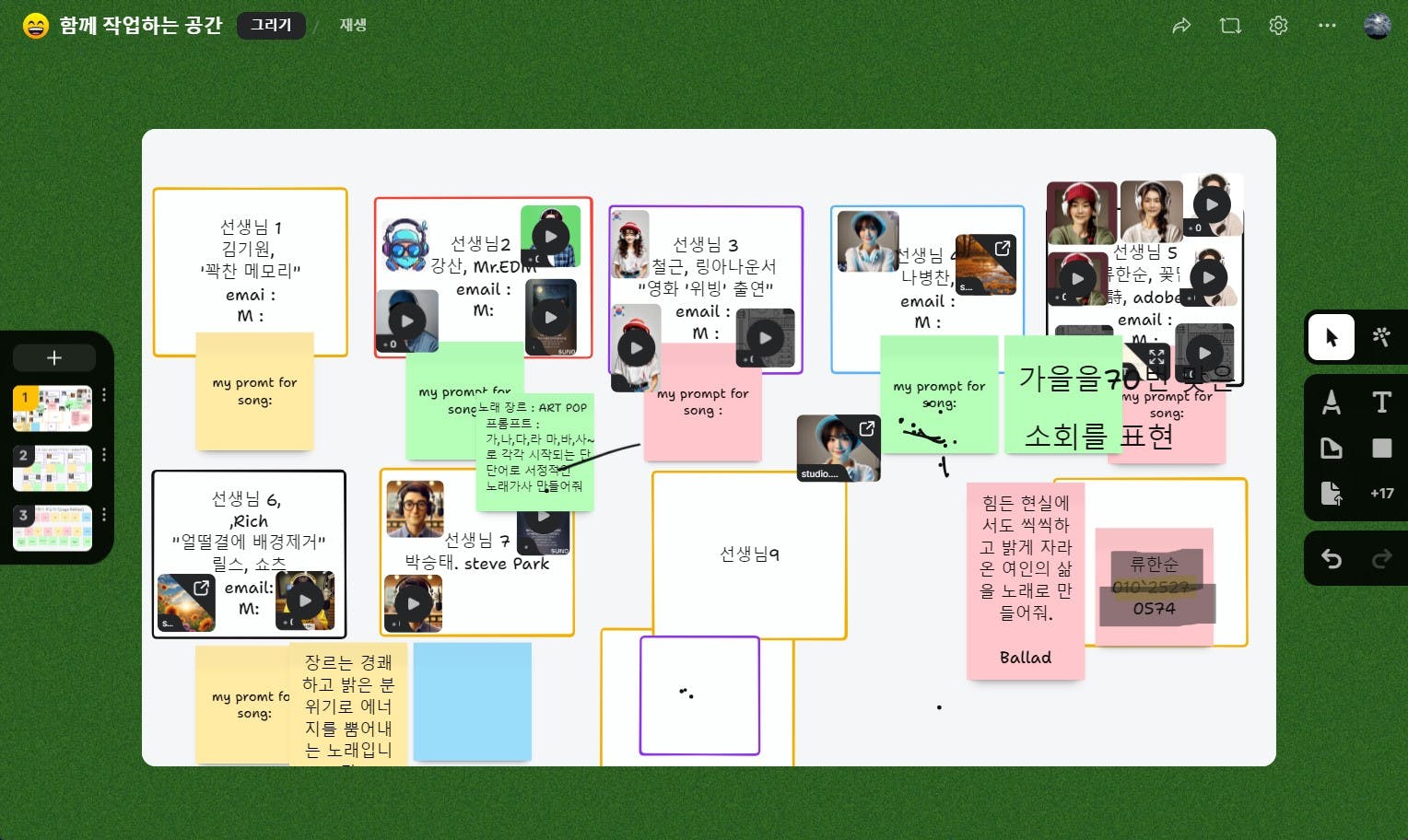The width and height of the screenshot is (1408, 840).
Task: Open the three-dot menu for page 2
Action: 104,454
